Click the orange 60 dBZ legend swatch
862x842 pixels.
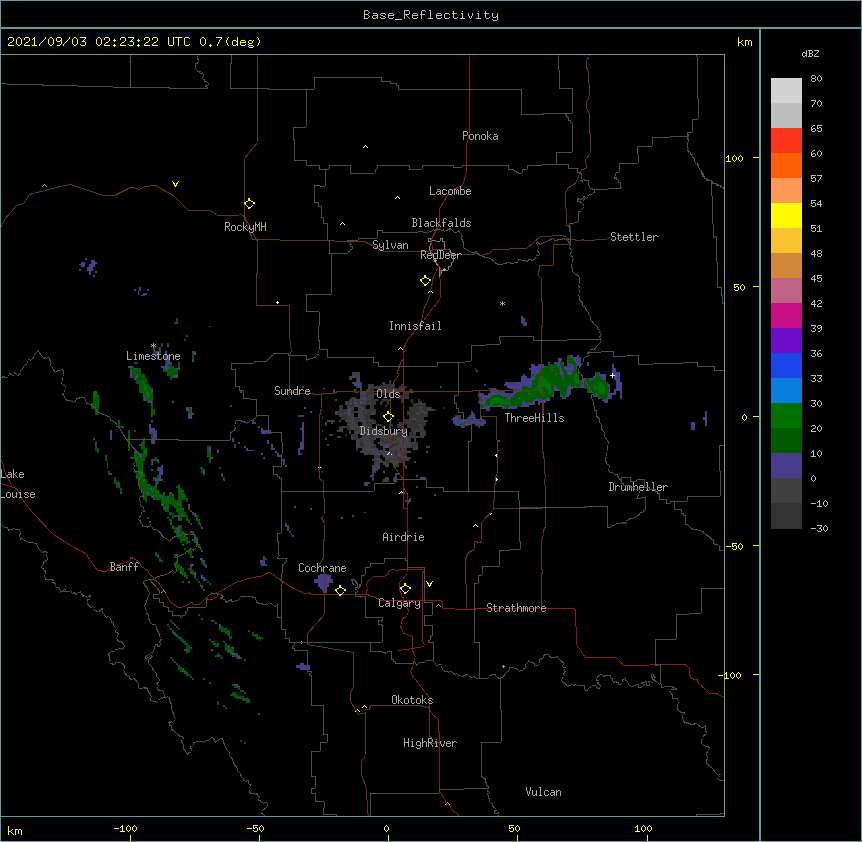[x=786, y=165]
